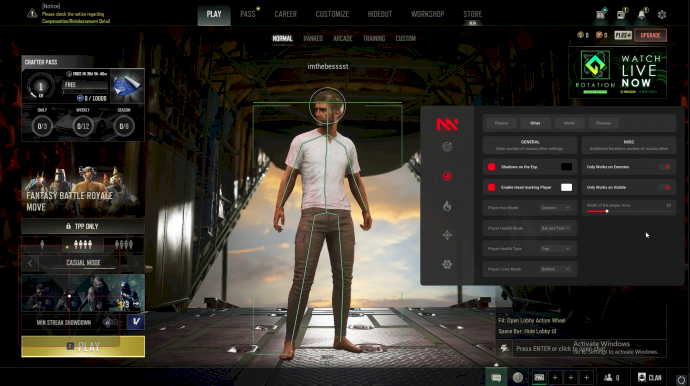Open the CAREER main menu tab

click(286, 14)
